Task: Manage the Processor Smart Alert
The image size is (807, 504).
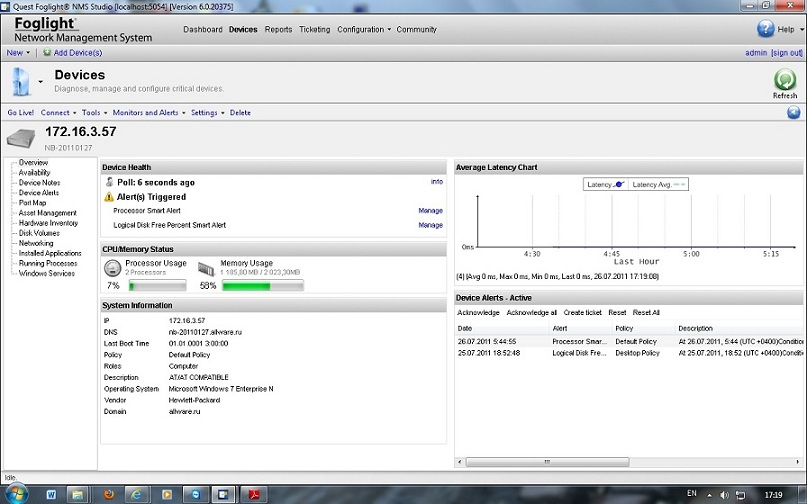Action: coord(430,211)
